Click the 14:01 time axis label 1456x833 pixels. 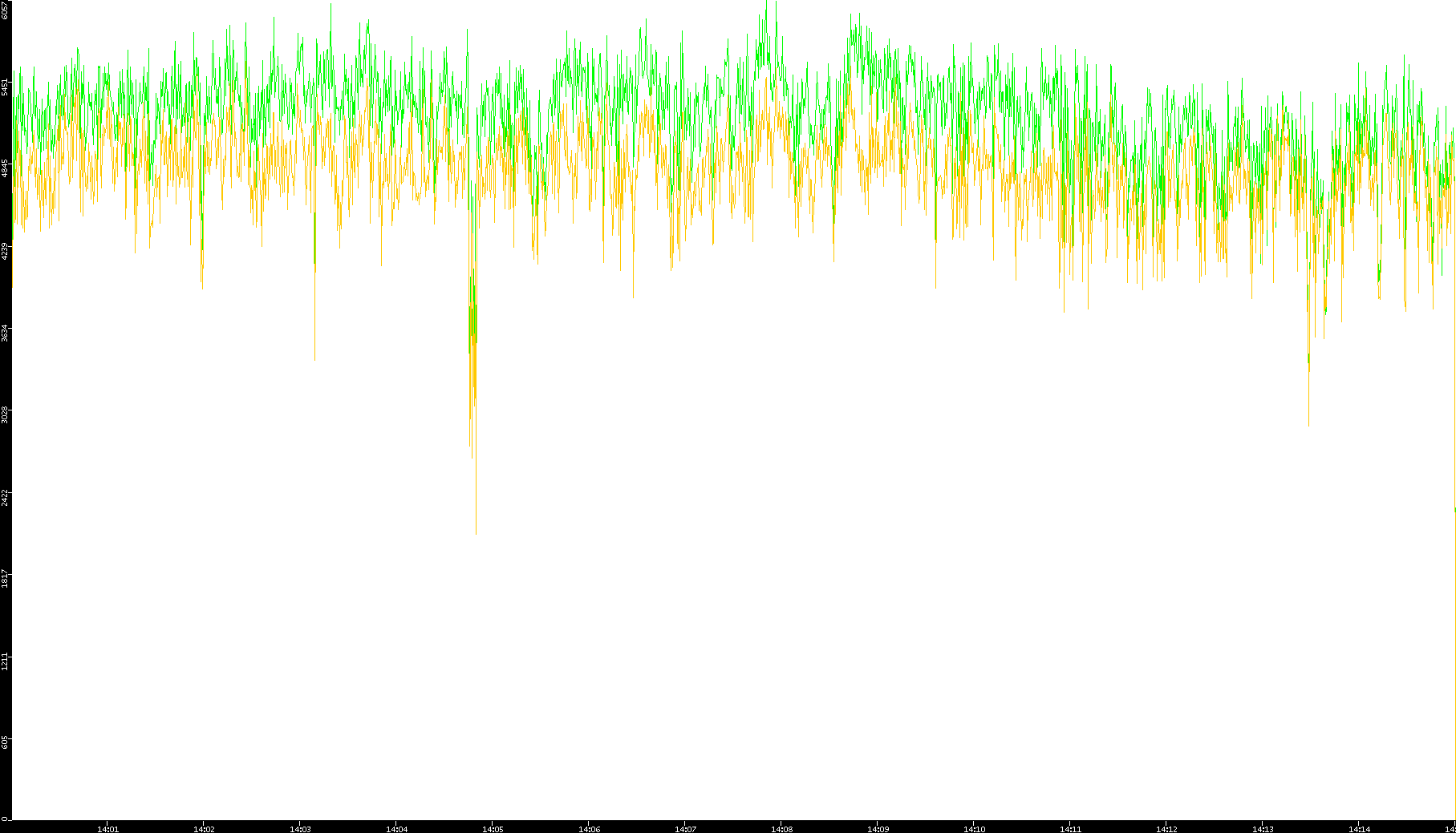pyautogui.click(x=107, y=828)
